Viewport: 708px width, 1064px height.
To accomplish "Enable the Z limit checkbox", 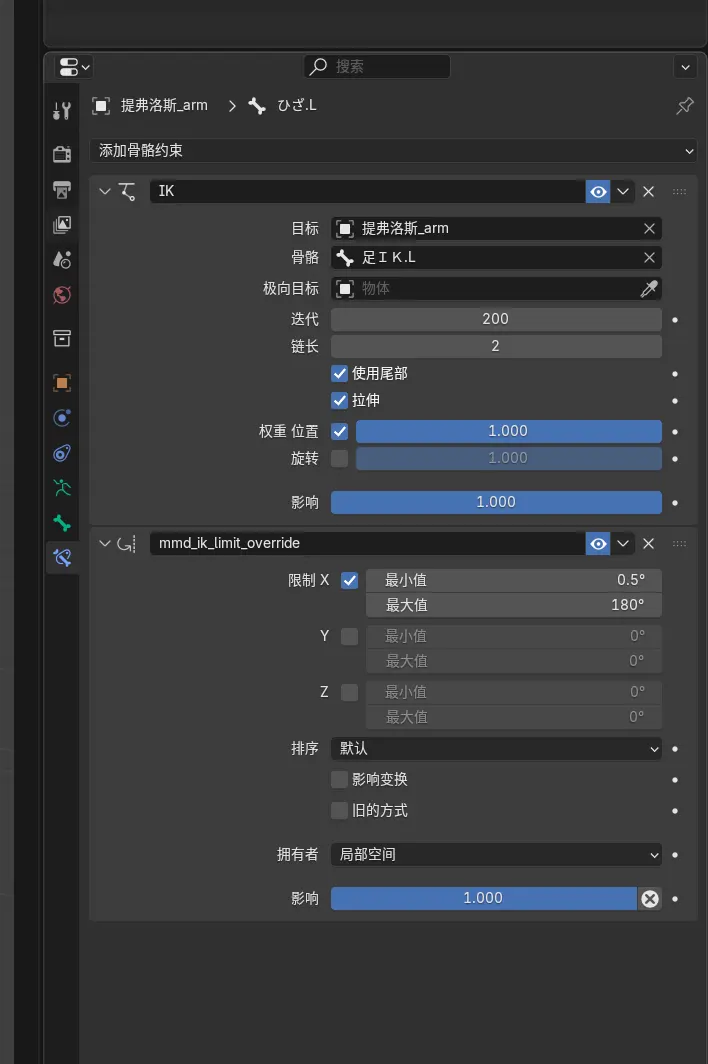I will click(350, 692).
